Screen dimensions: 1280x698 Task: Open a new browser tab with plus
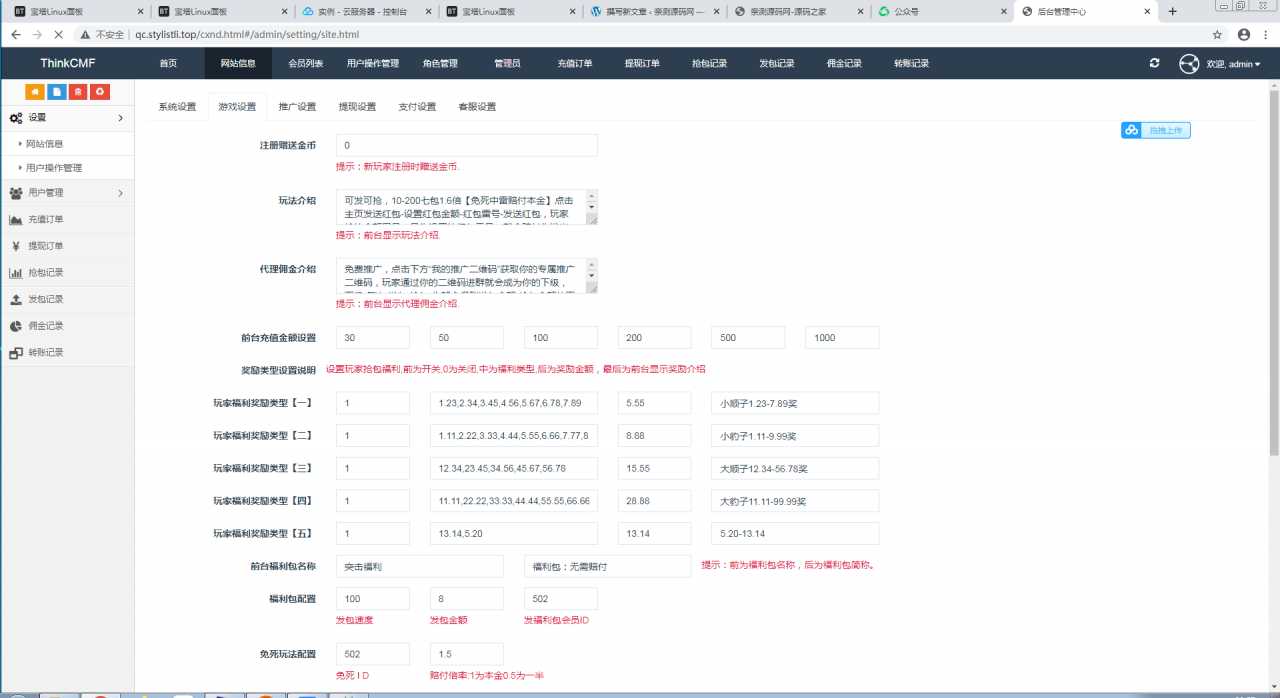[1173, 12]
